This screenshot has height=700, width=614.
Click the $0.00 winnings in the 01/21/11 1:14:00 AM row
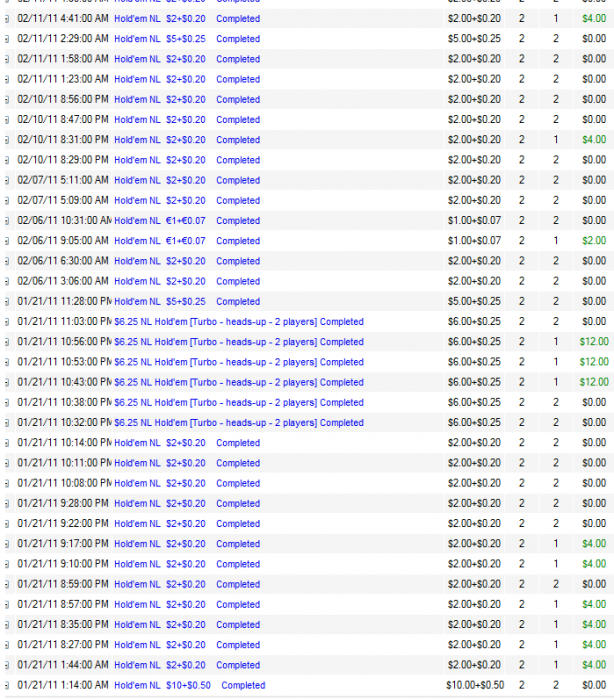coord(594,685)
